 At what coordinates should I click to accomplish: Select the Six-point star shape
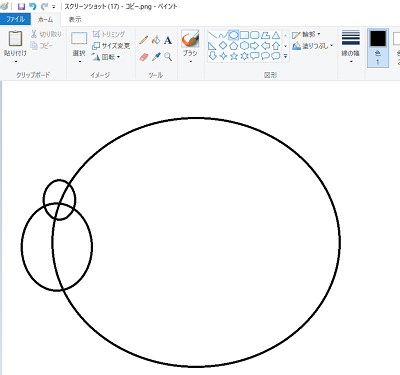[x=244, y=56]
